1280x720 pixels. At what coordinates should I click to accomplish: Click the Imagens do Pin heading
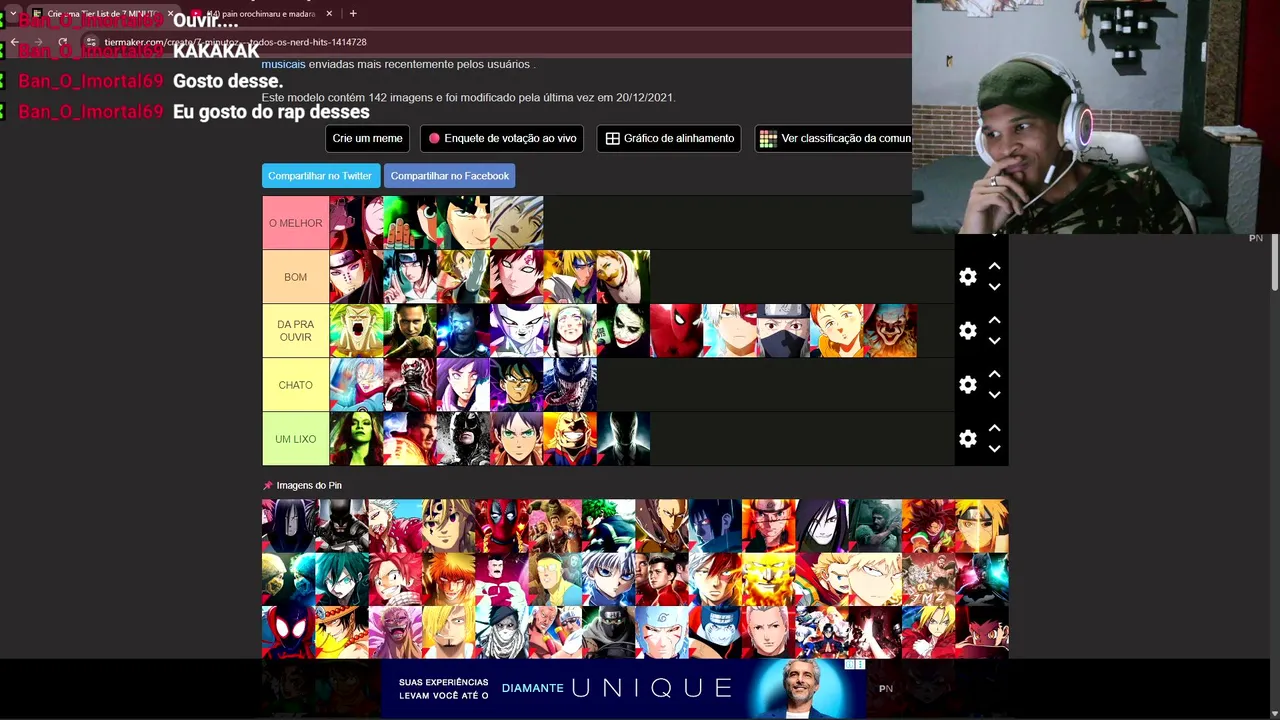[x=309, y=485]
